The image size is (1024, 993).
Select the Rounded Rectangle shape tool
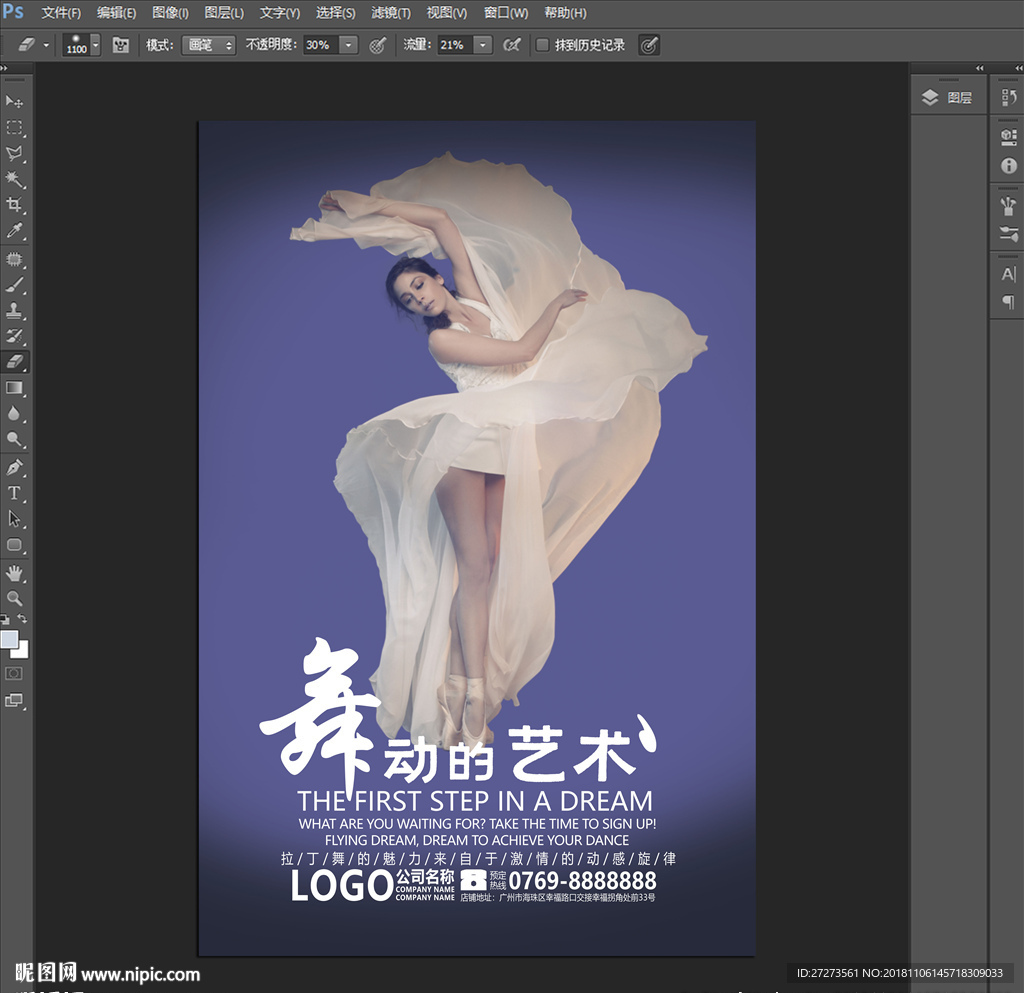[14, 544]
